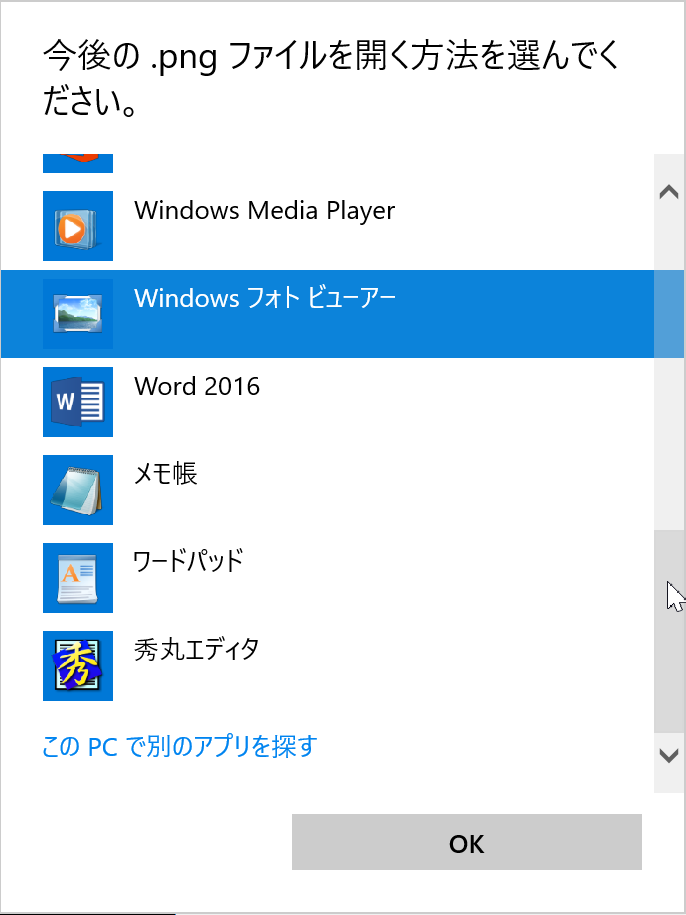
Task: Click the scrollbar up arrow
Action: (669, 191)
